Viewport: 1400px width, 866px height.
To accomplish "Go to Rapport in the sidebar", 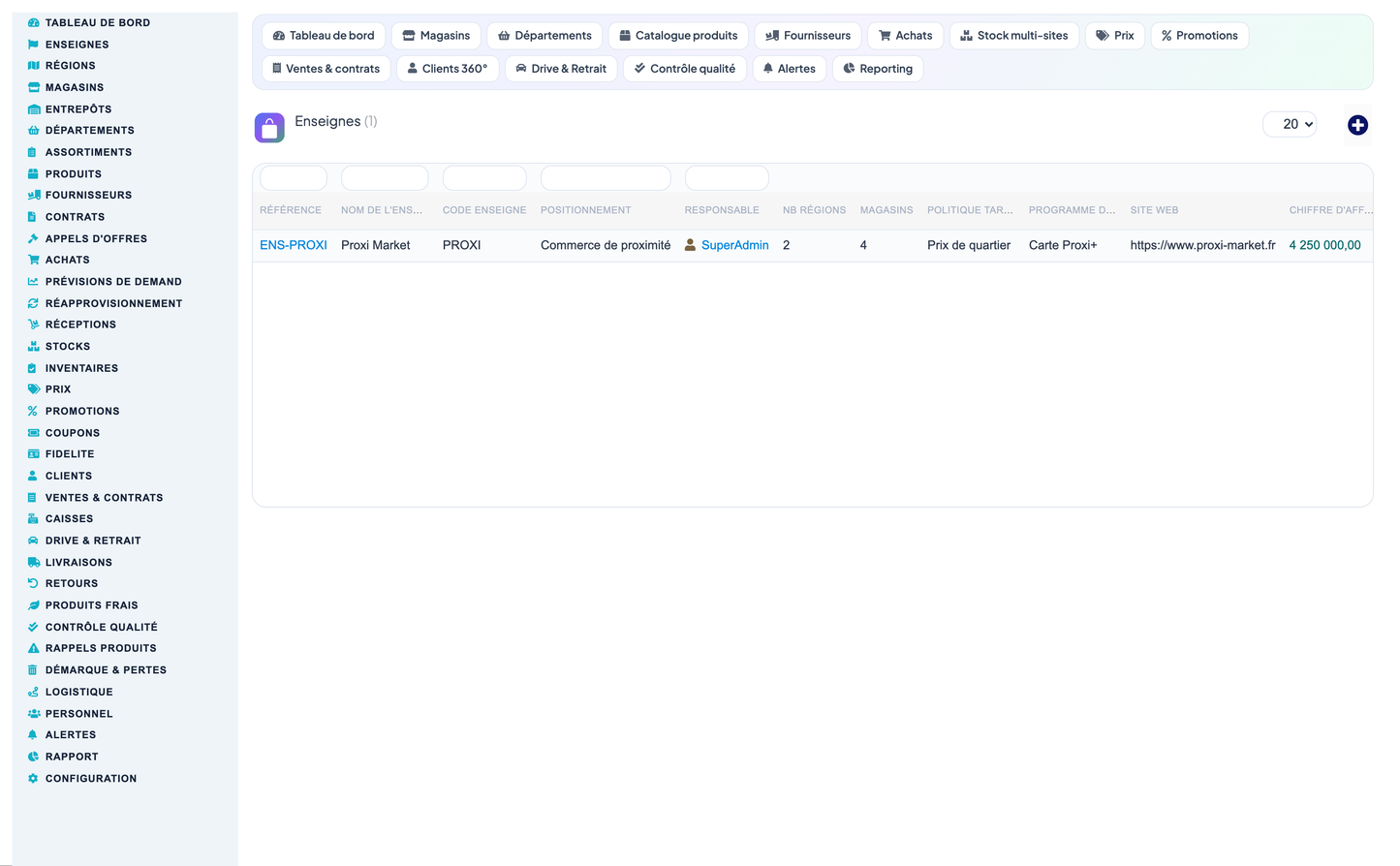I will click(72, 757).
